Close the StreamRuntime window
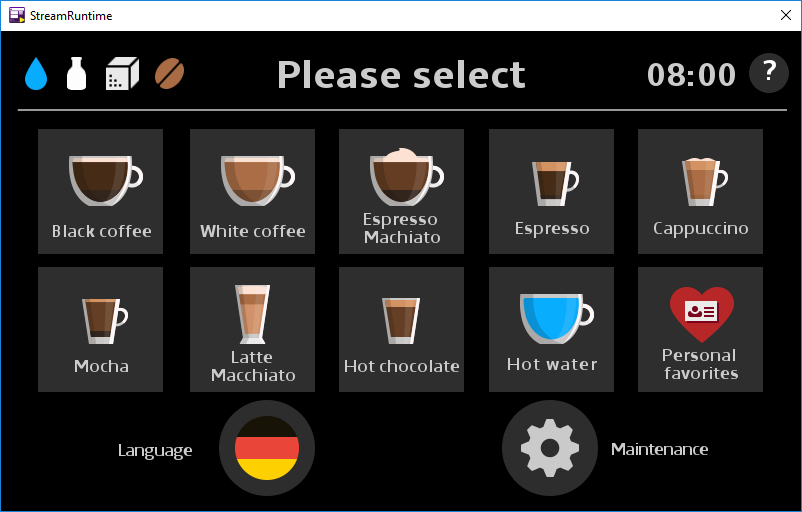 [786, 15]
